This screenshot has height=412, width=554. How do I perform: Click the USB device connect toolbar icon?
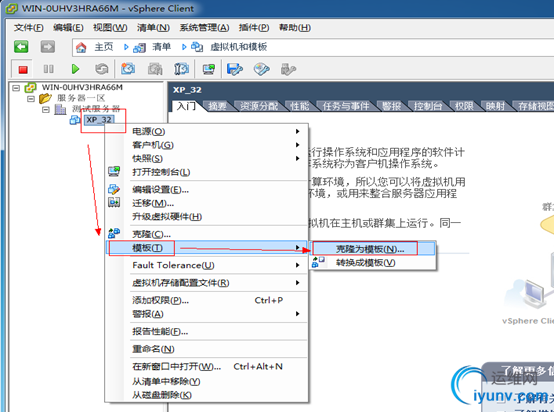click(288, 69)
